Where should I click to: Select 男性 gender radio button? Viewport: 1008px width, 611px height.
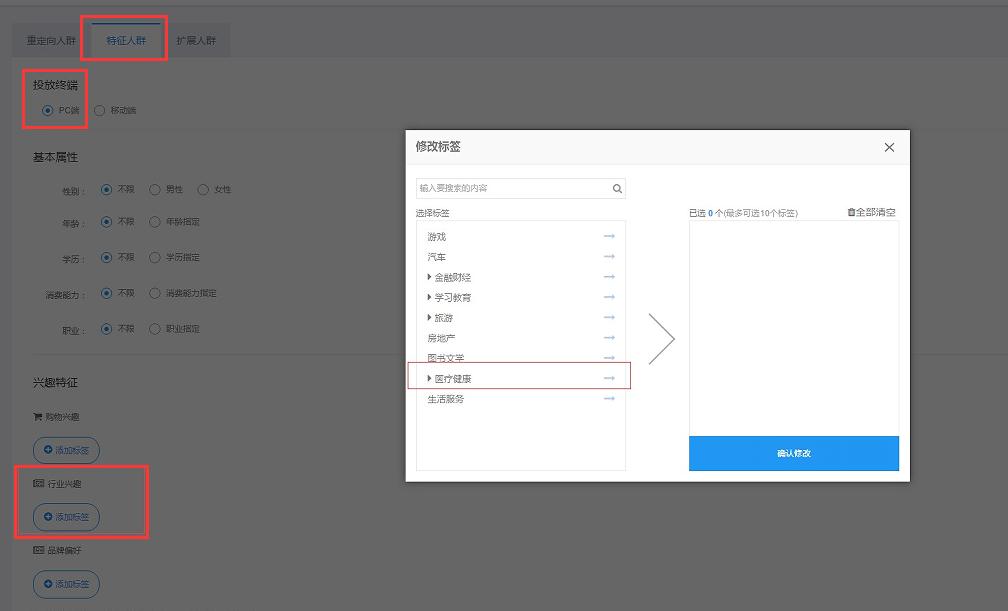click(x=155, y=189)
